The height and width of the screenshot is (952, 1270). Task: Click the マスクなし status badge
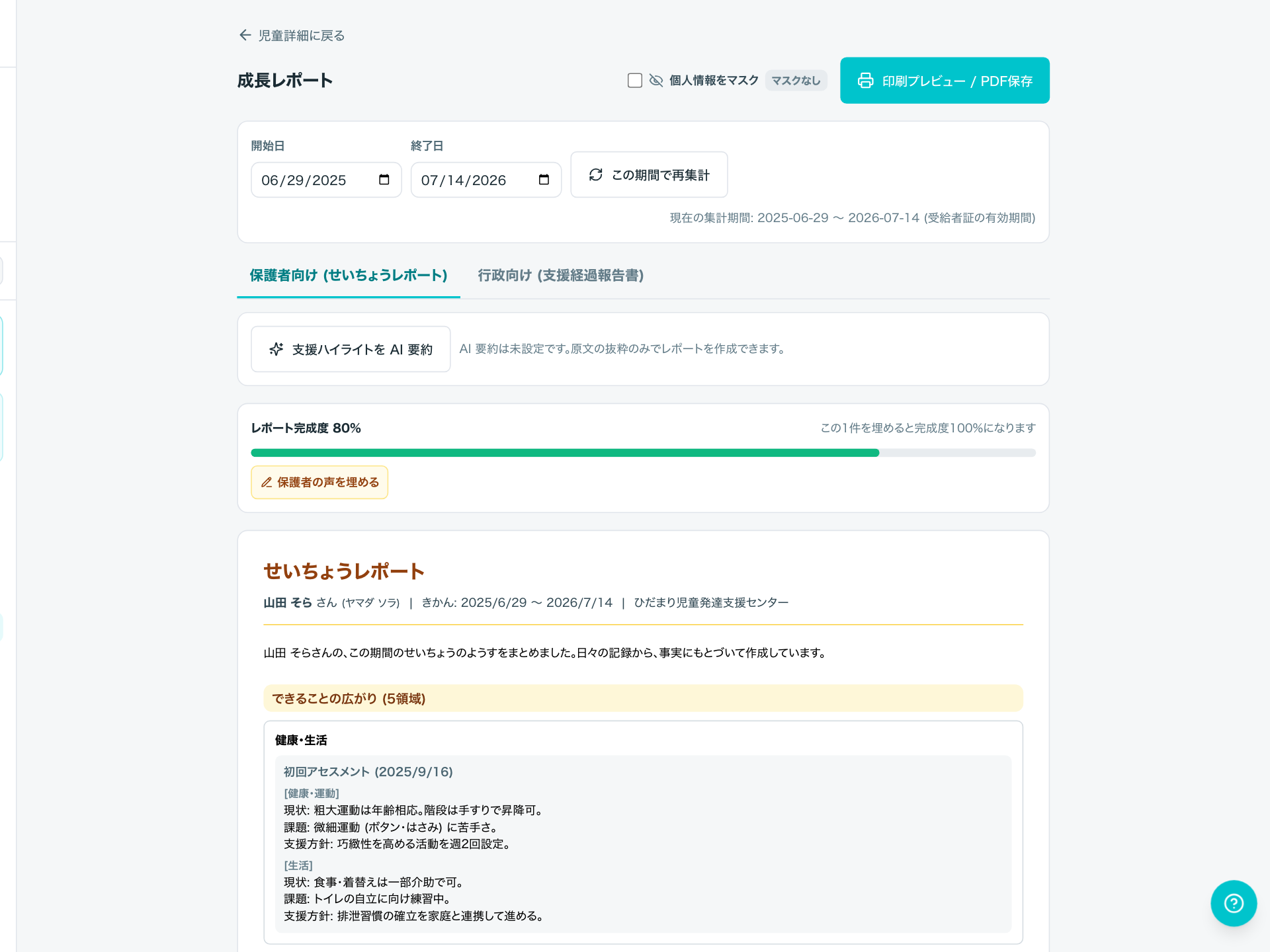click(796, 81)
